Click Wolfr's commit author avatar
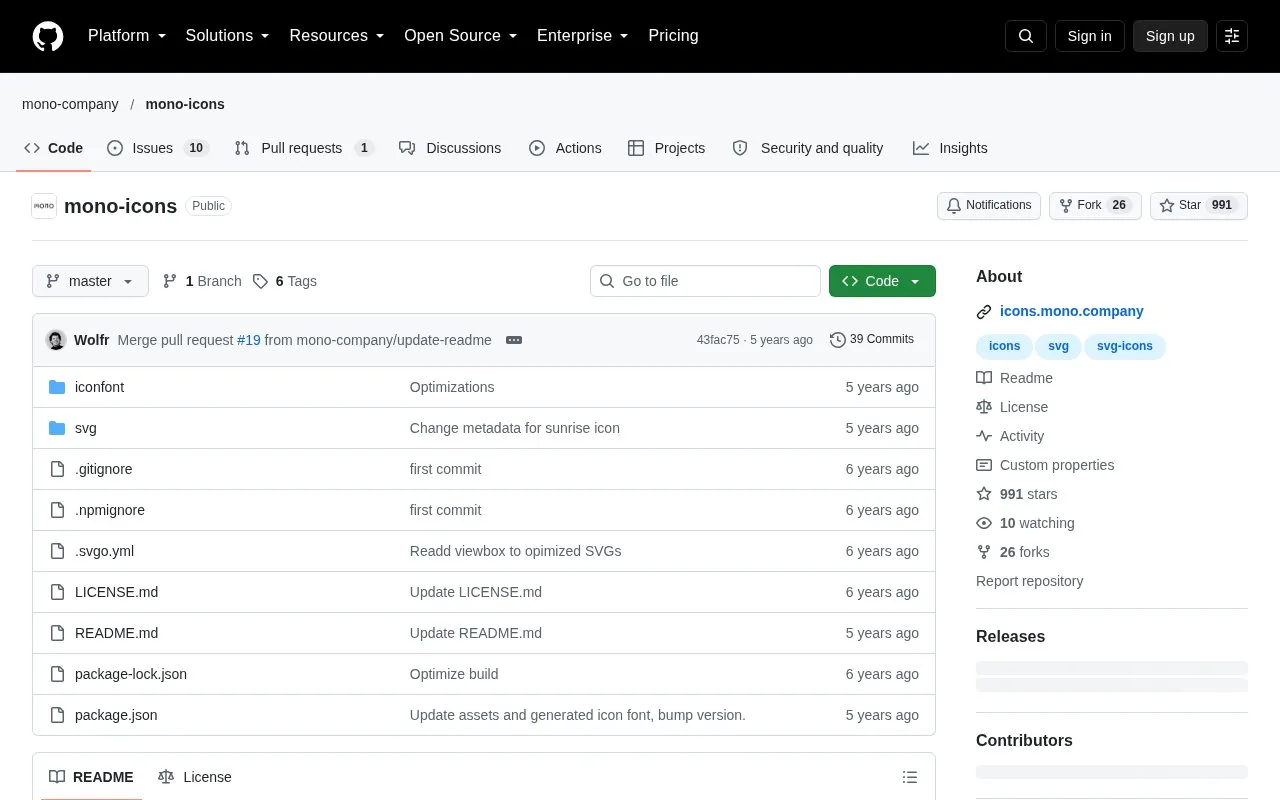Screen dimensions: 1280x800 [x=56, y=340]
